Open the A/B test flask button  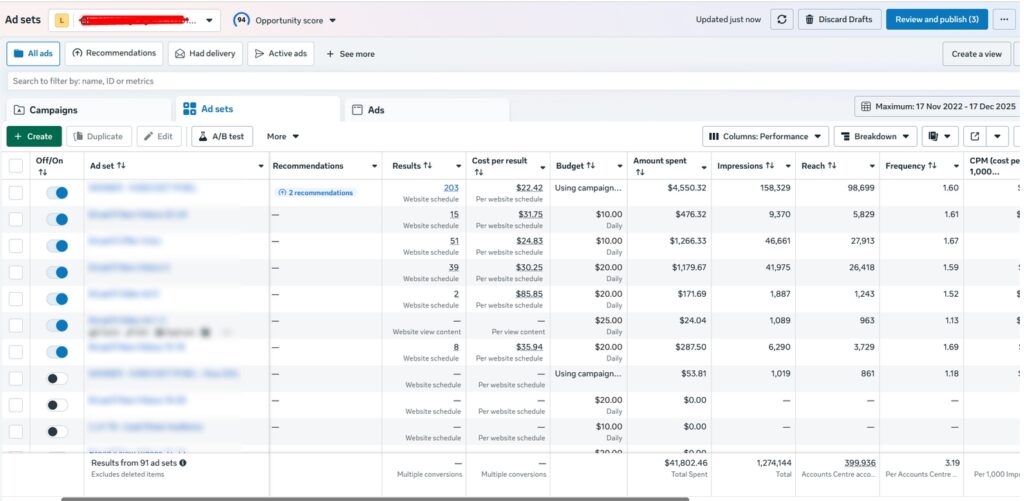click(x=222, y=136)
